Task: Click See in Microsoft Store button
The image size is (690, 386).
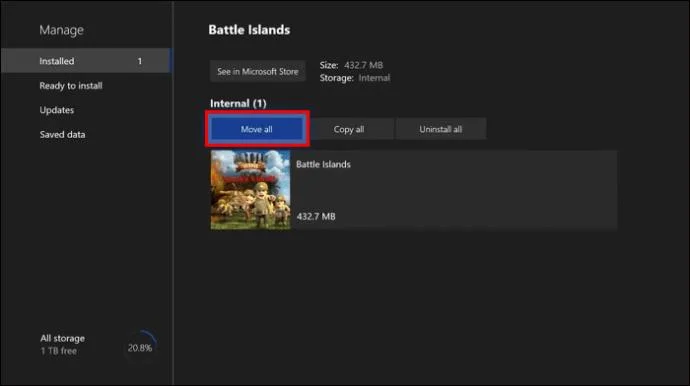Action: pyautogui.click(x=257, y=71)
